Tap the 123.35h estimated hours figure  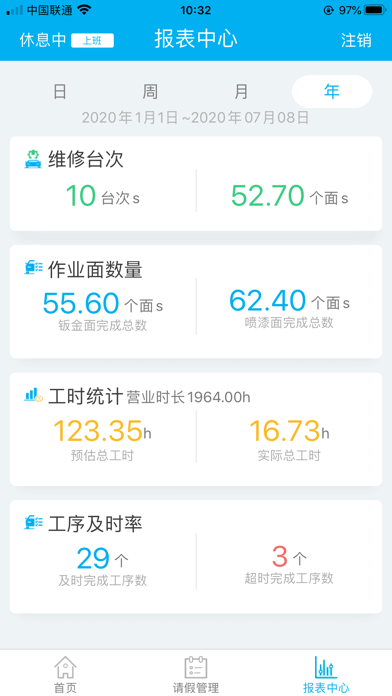click(102, 431)
